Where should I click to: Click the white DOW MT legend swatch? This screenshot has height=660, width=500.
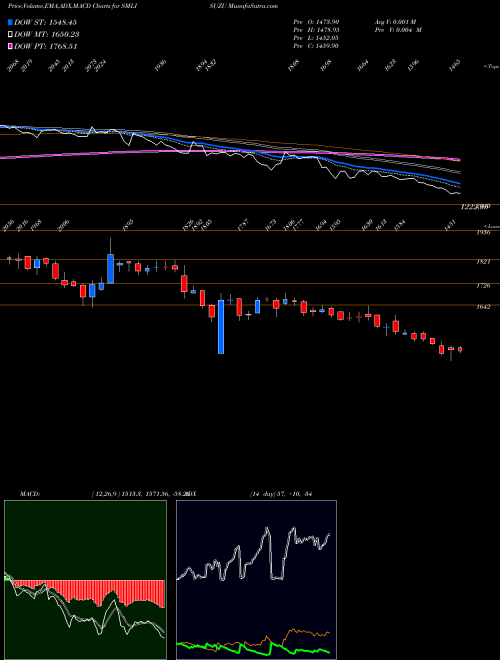point(10,35)
